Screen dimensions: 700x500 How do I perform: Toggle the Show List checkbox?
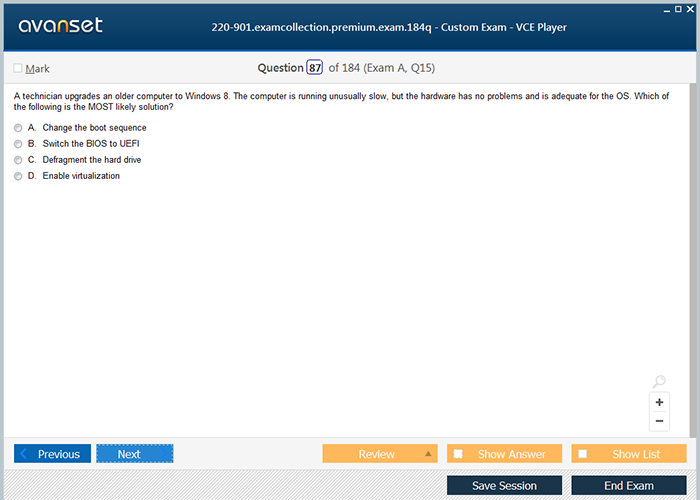click(583, 454)
